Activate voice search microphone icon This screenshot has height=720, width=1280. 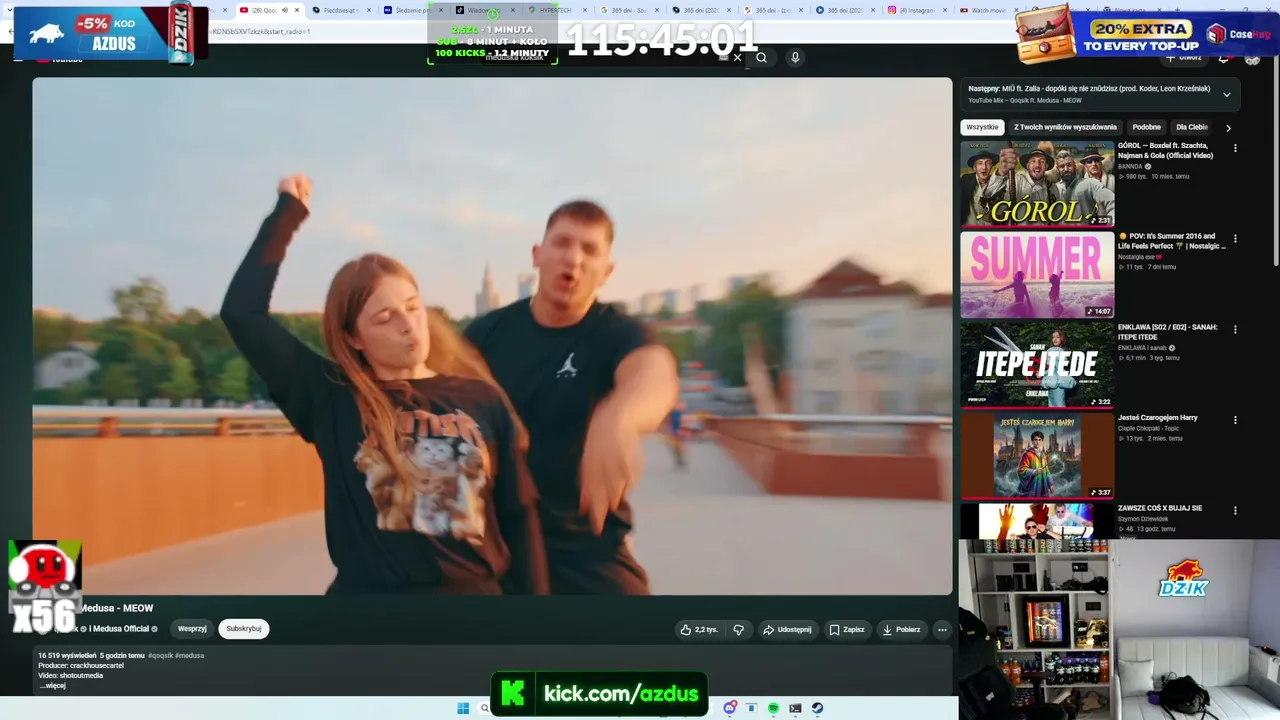(x=795, y=58)
